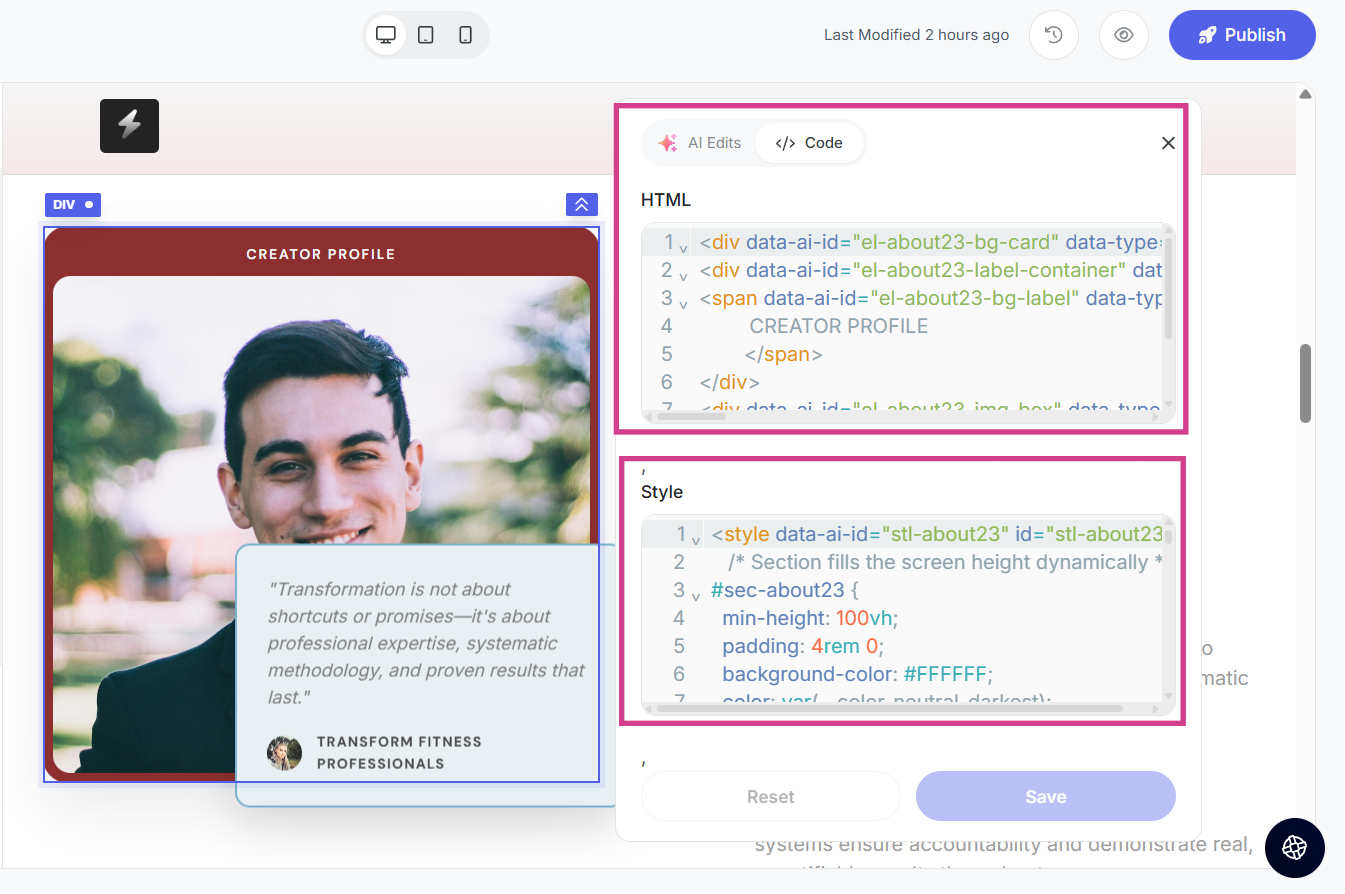The image size is (1345, 894).
Task: Click the lightning bolt logo
Action: coord(129,126)
